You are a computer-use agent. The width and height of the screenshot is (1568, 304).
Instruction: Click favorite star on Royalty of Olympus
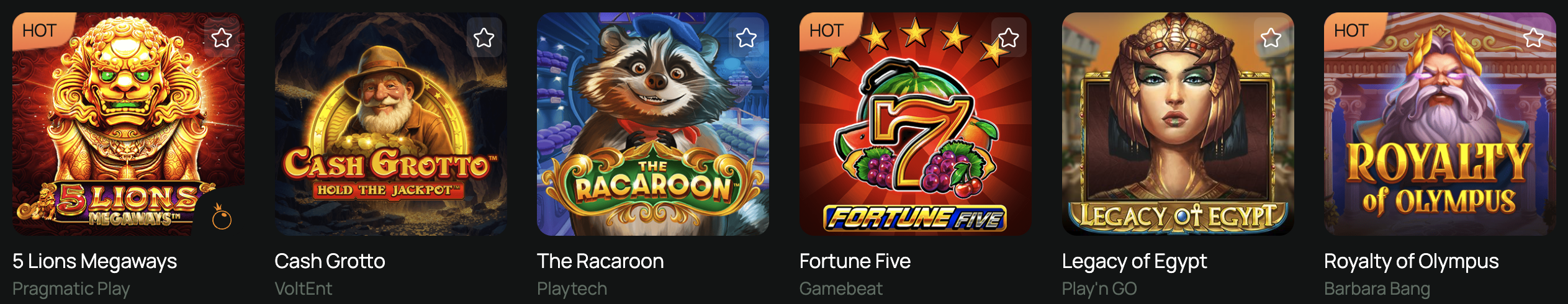1533,38
